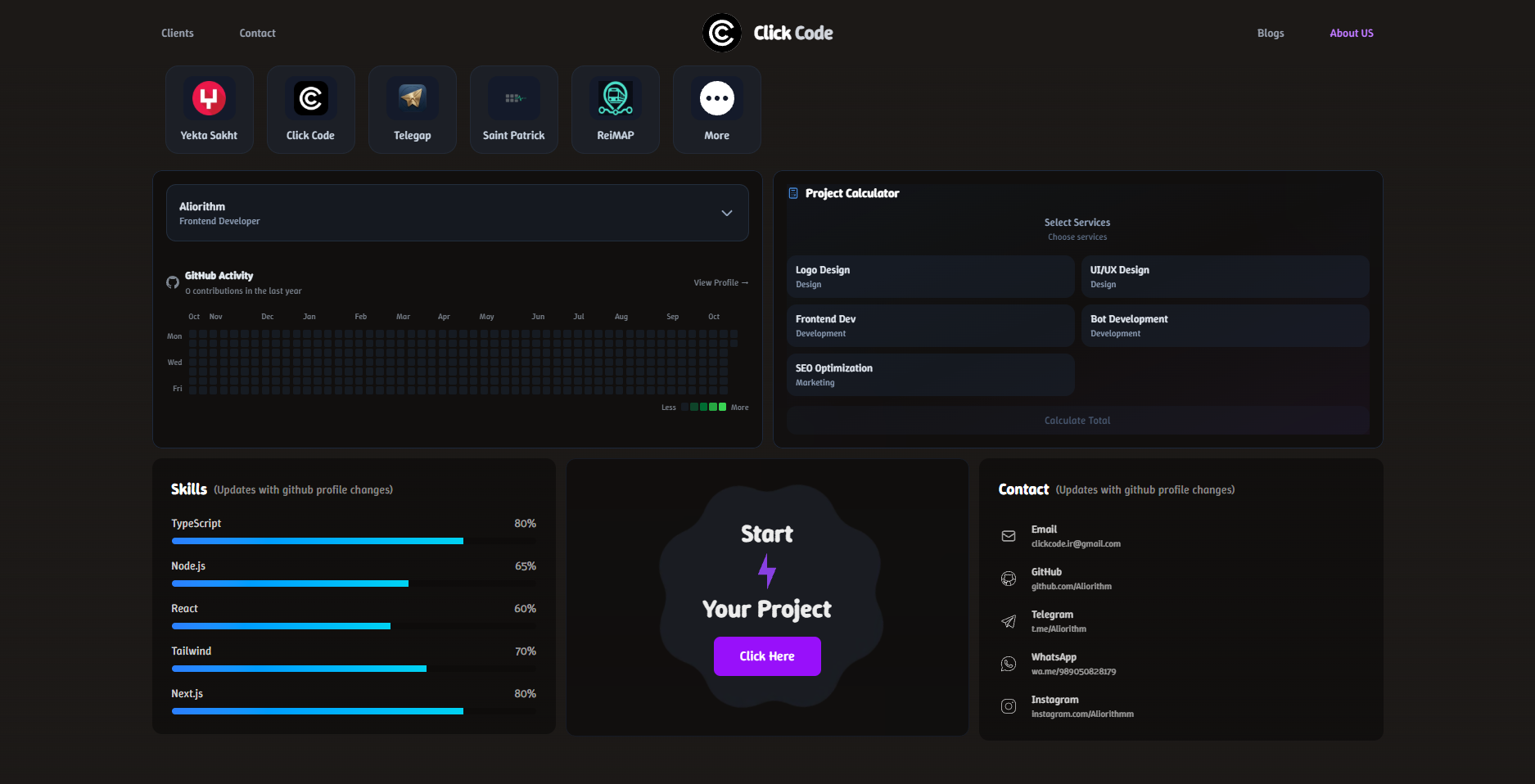The height and width of the screenshot is (784, 1535).
Task: Select the Logo Design service
Action: click(930, 277)
